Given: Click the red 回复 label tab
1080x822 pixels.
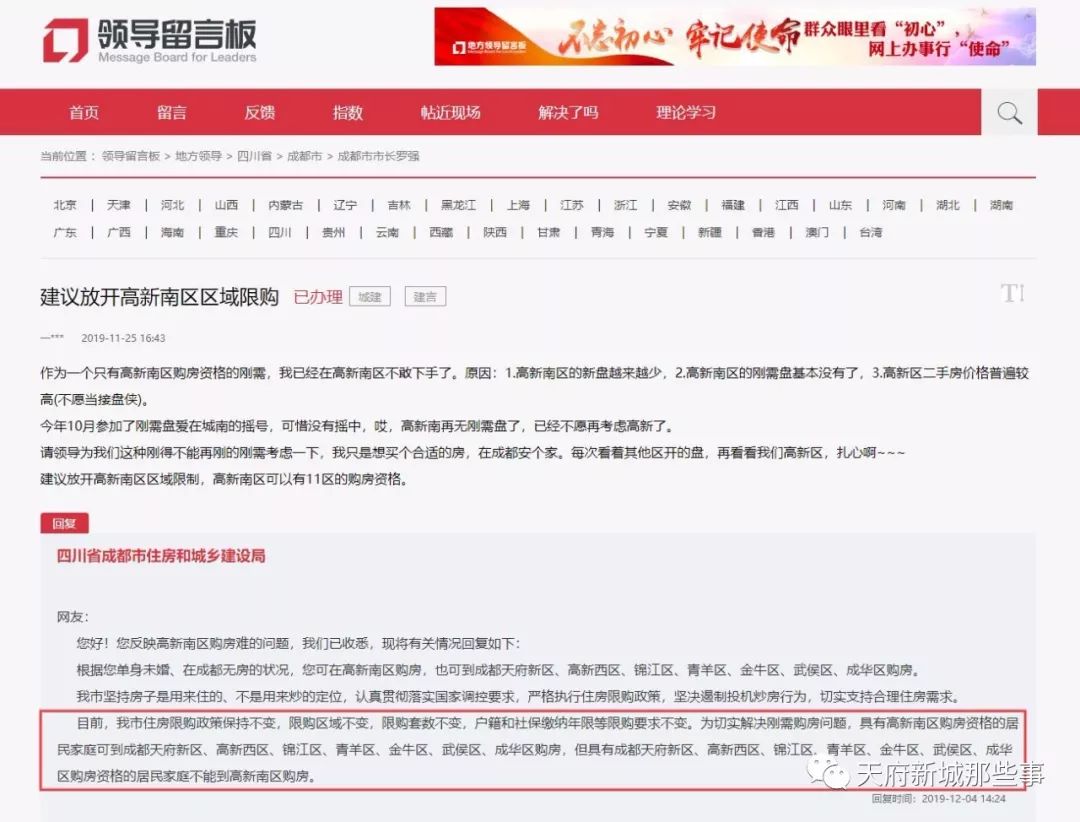Looking at the screenshot, I should point(64,523).
